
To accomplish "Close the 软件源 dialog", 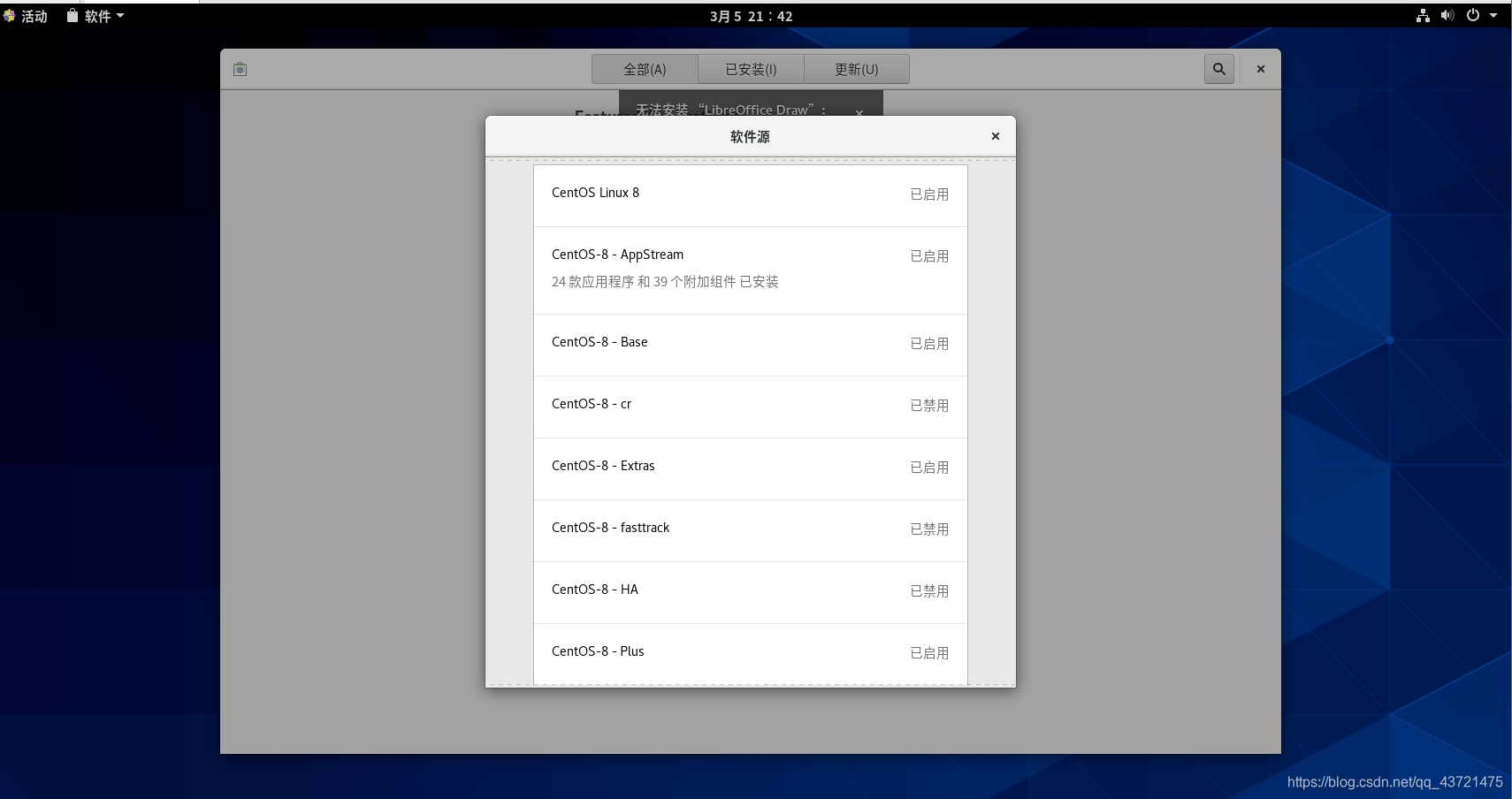I will tap(996, 136).
